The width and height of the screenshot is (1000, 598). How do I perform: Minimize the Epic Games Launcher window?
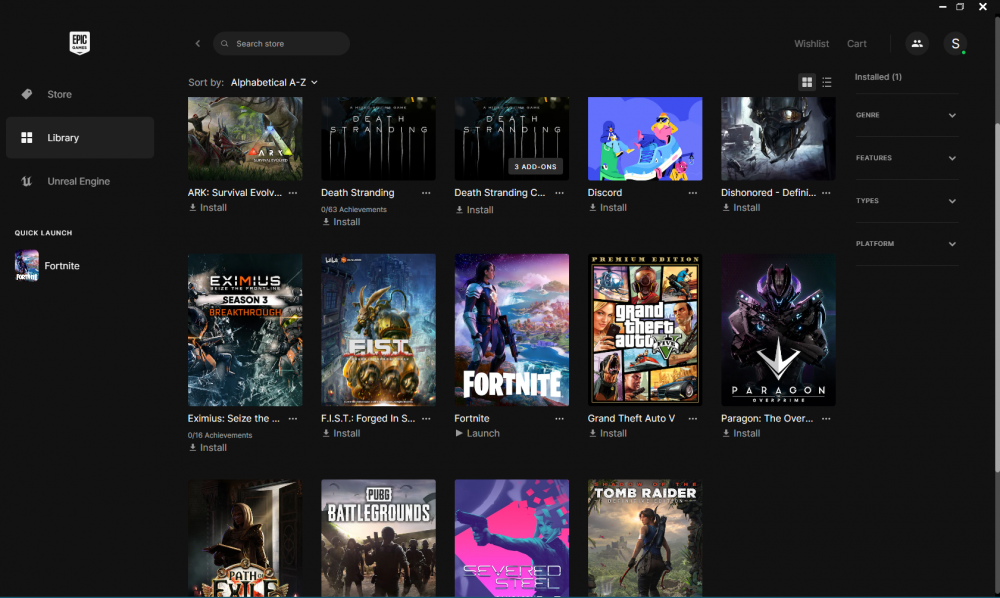[x=942, y=6]
